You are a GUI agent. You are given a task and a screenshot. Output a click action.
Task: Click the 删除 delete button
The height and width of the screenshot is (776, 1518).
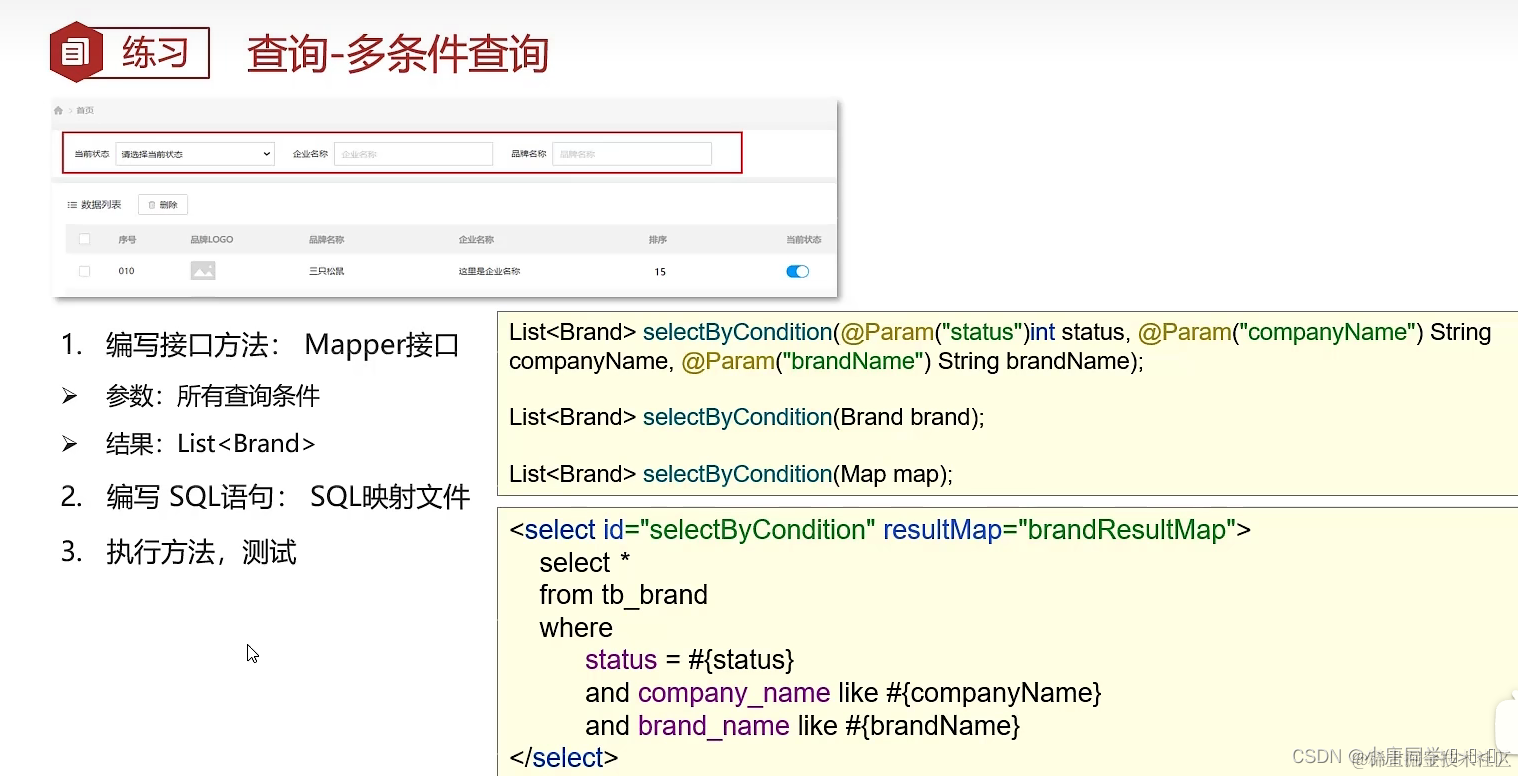point(163,205)
